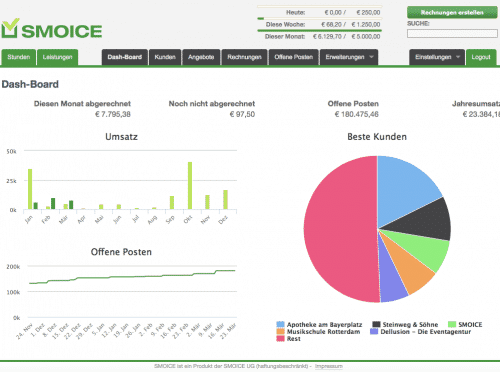Image resolution: width=500 pixels, height=372 pixels.
Task: Toggle the Rest legend swatch
Action: tap(281, 339)
